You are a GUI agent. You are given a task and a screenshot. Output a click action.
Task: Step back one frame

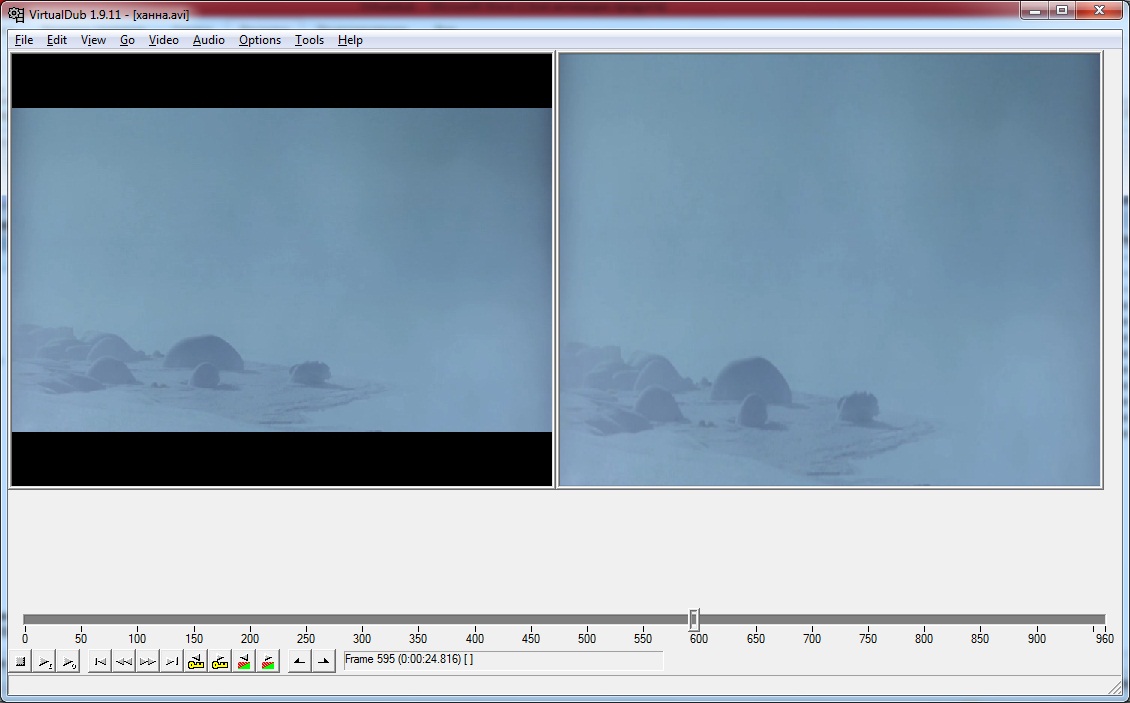pos(123,661)
